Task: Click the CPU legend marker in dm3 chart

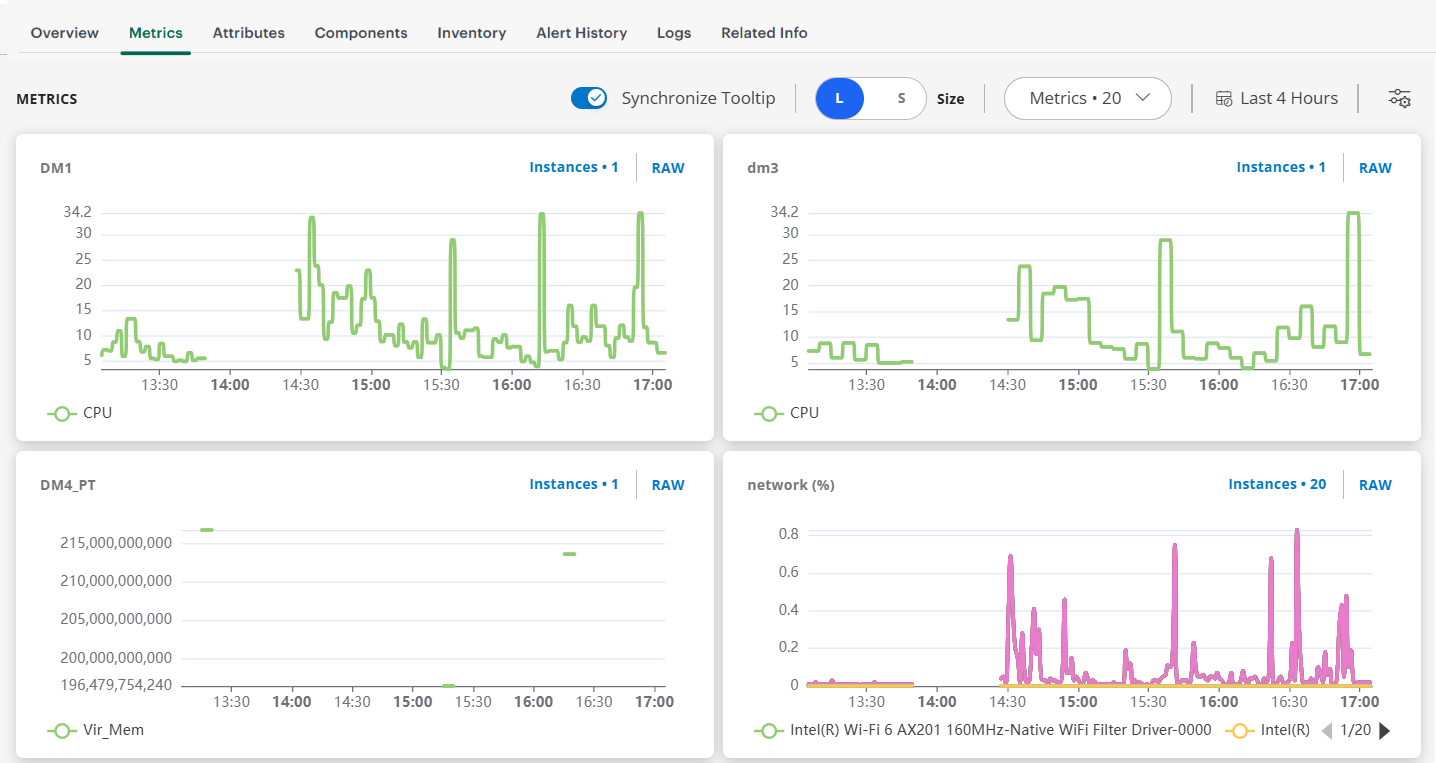Action: pos(769,413)
